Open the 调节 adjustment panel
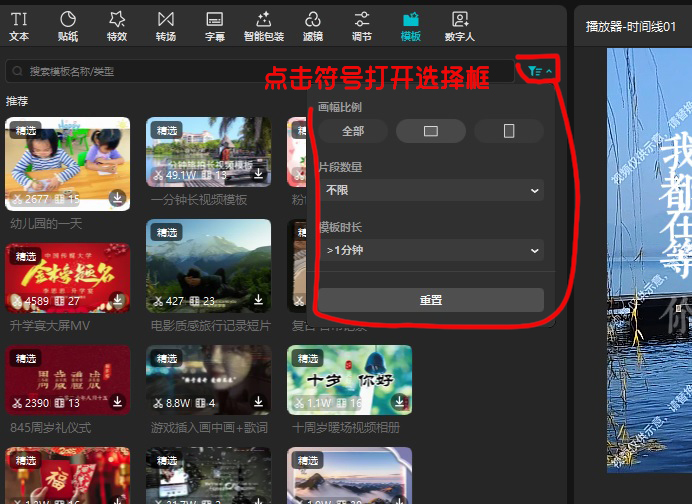The image size is (692, 504). (x=362, y=25)
